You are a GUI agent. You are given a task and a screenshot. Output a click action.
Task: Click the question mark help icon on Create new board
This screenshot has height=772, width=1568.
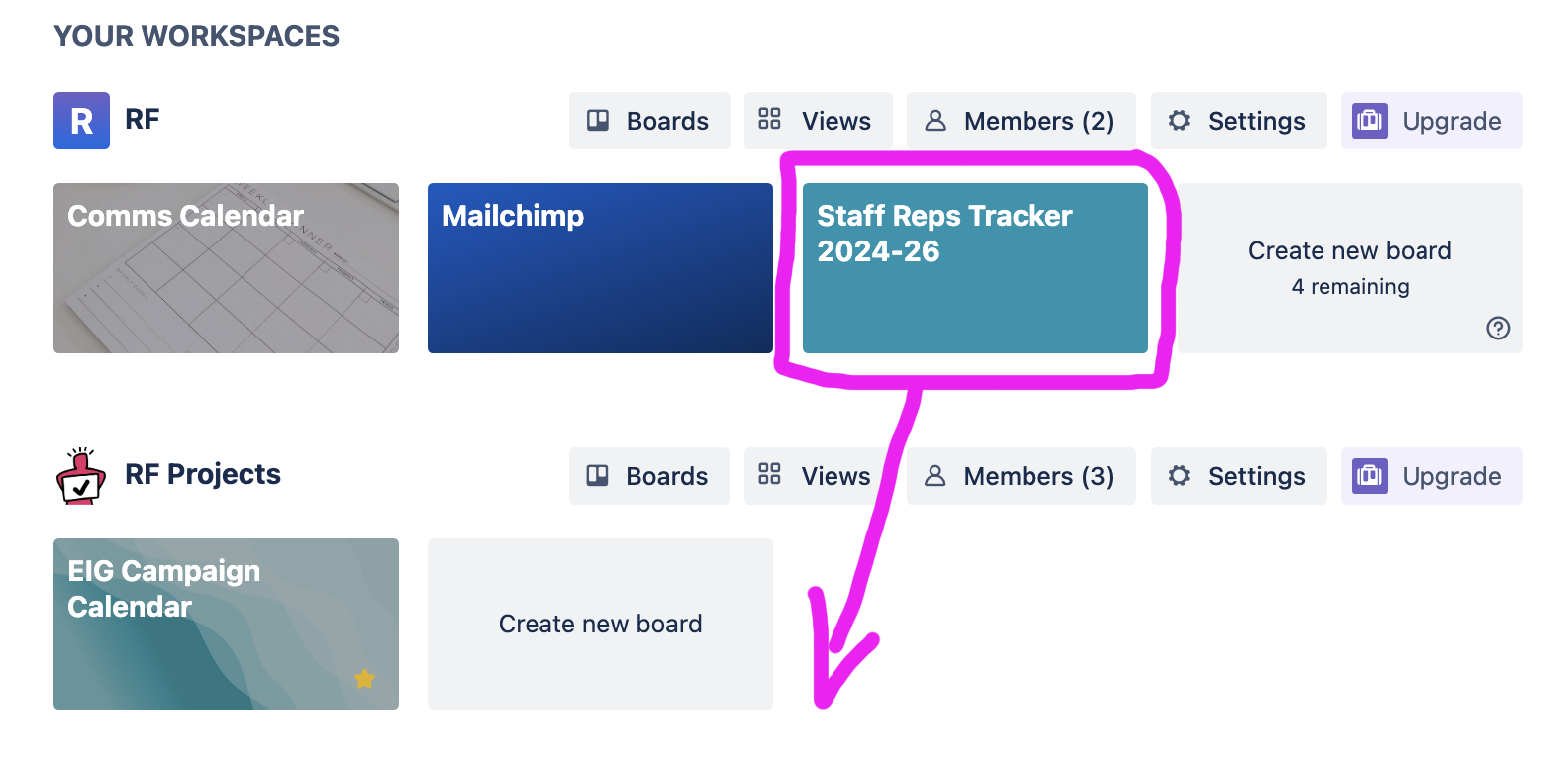(x=1498, y=328)
